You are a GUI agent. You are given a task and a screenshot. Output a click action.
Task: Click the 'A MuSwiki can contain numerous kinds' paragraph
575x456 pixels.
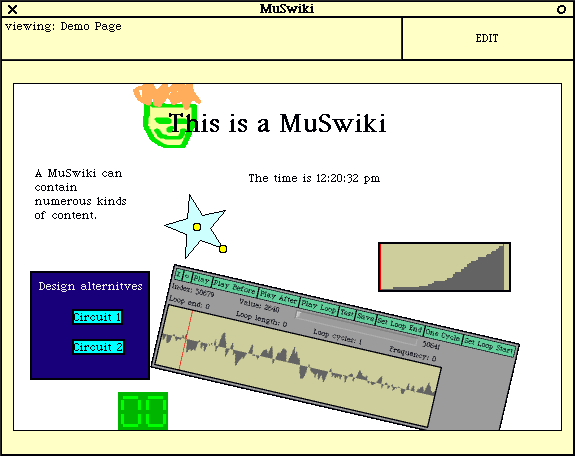(80, 194)
